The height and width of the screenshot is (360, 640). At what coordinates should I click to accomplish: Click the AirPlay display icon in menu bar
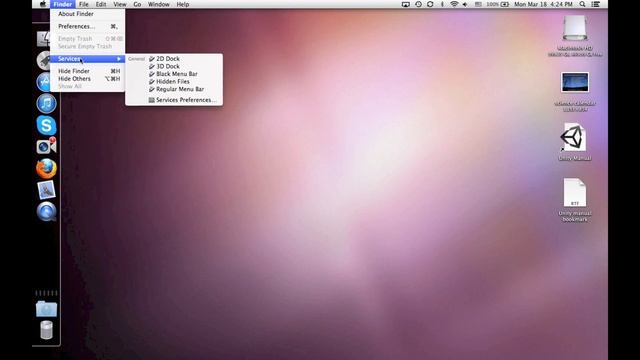coord(405,4)
